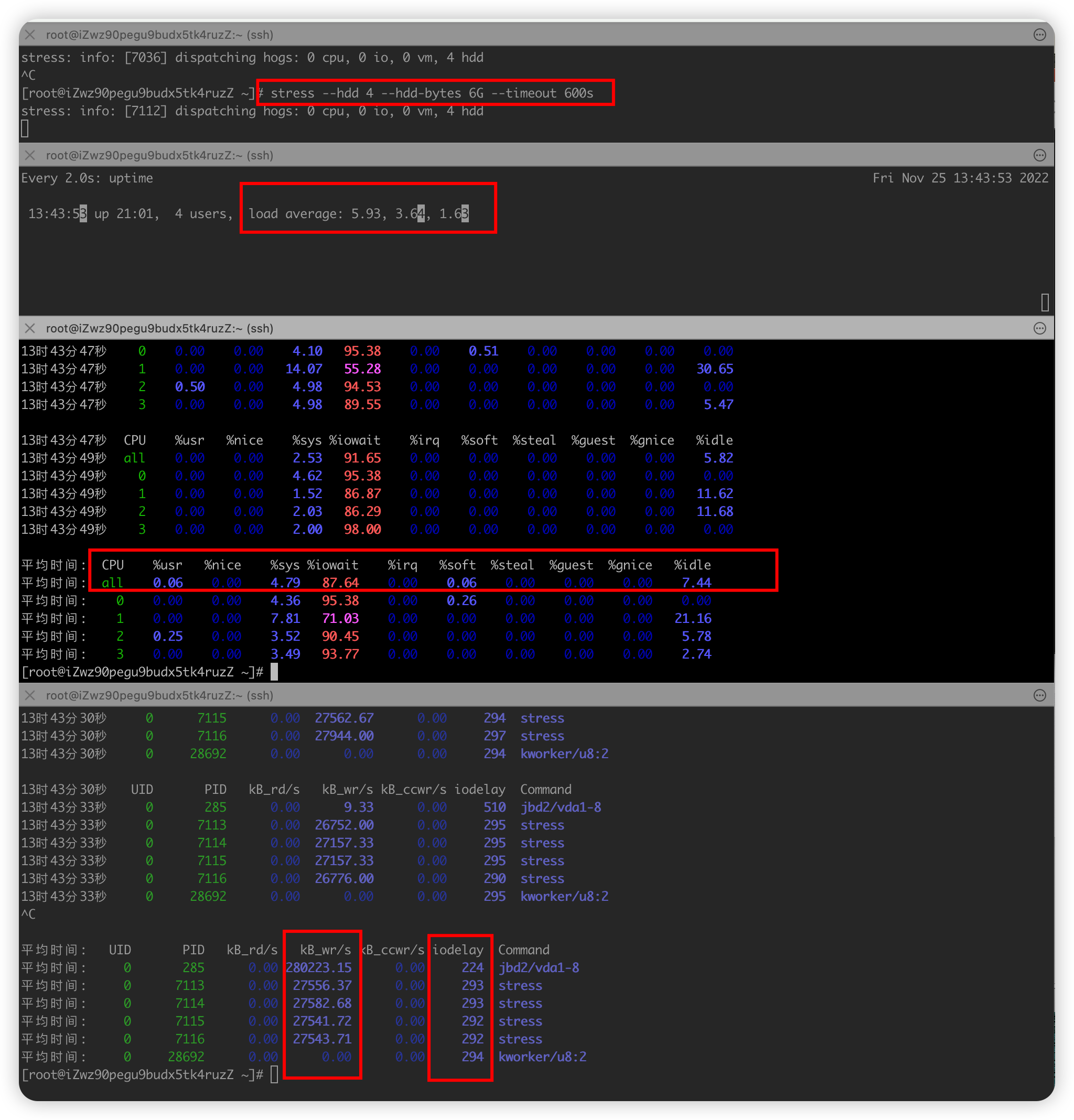This screenshot has height=1120, width=1074.
Task: Close the third terminal pane with CPU stats
Action: (x=30, y=329)
